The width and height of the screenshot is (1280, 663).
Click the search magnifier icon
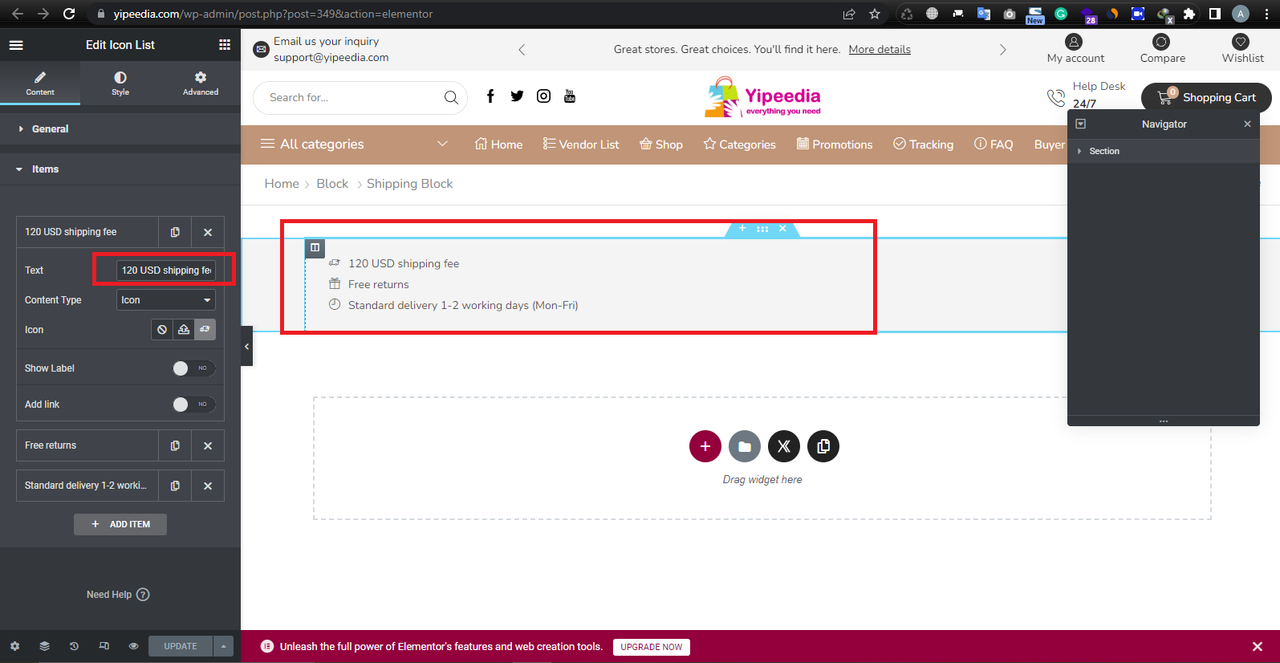tap(451, 98)
